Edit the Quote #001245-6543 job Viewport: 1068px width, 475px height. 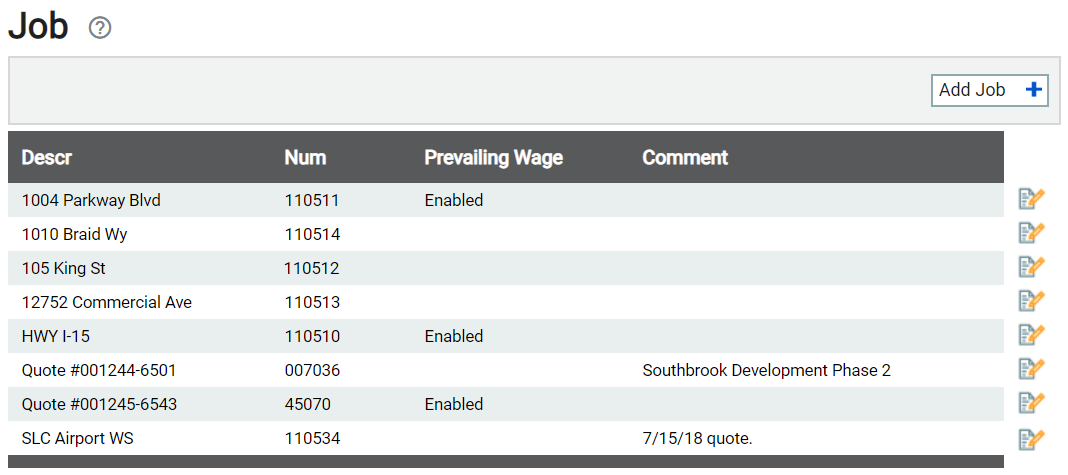click(1031, 403)
